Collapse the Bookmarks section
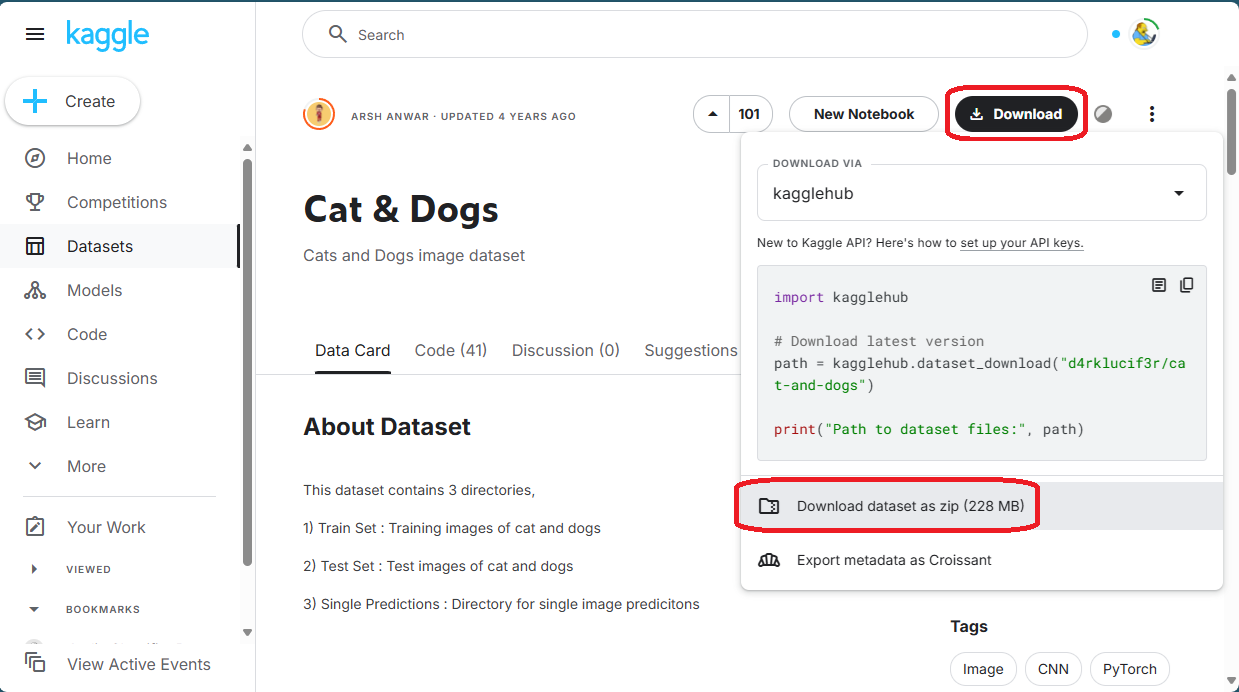 coord(34,609)
